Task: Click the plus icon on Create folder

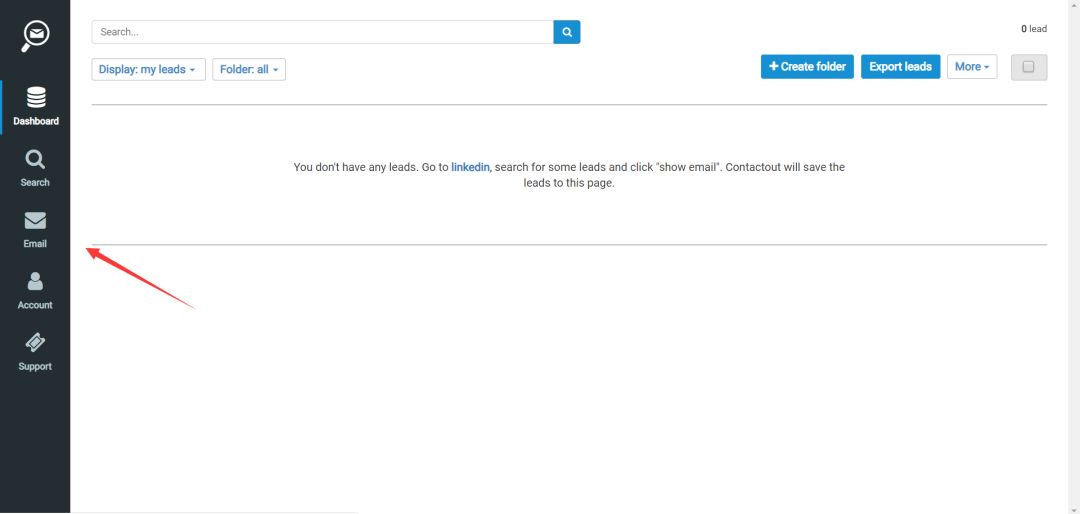Action: tap(773, 67)
